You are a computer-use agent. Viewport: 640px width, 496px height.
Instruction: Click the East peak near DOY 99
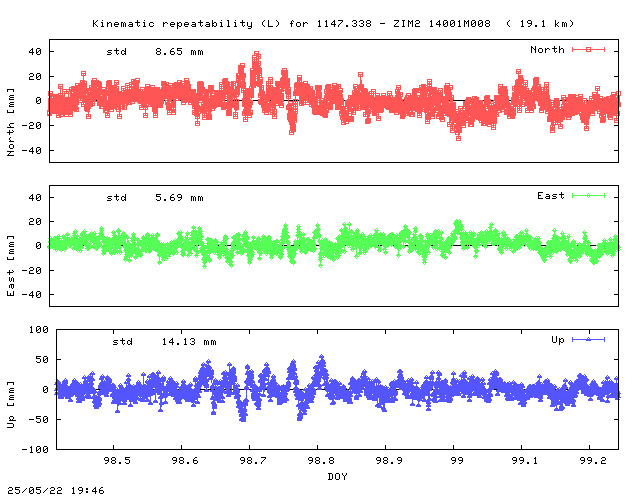pyautogui.click(x=458, y=222)
